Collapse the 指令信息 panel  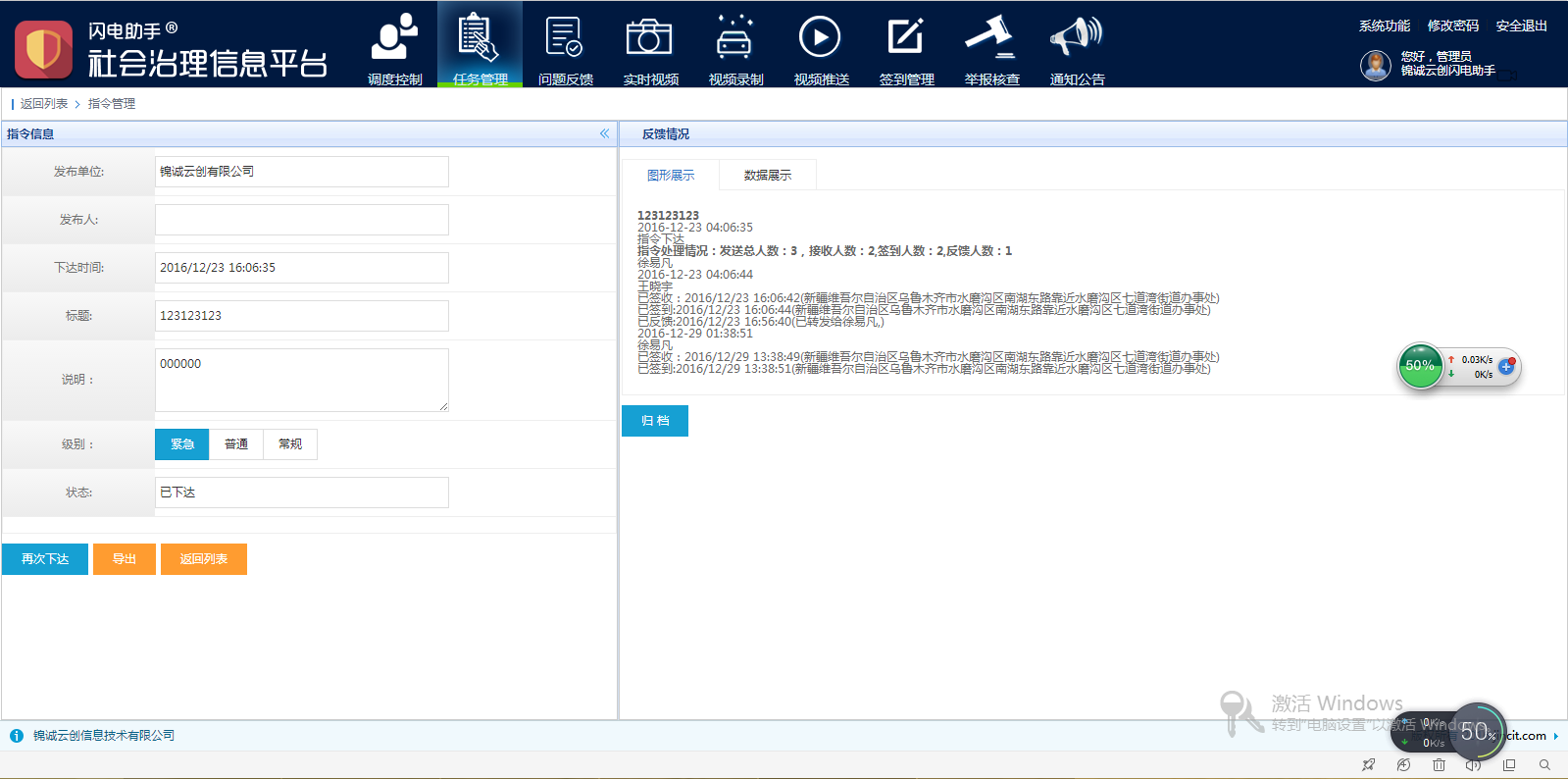(x=604, y=133)
